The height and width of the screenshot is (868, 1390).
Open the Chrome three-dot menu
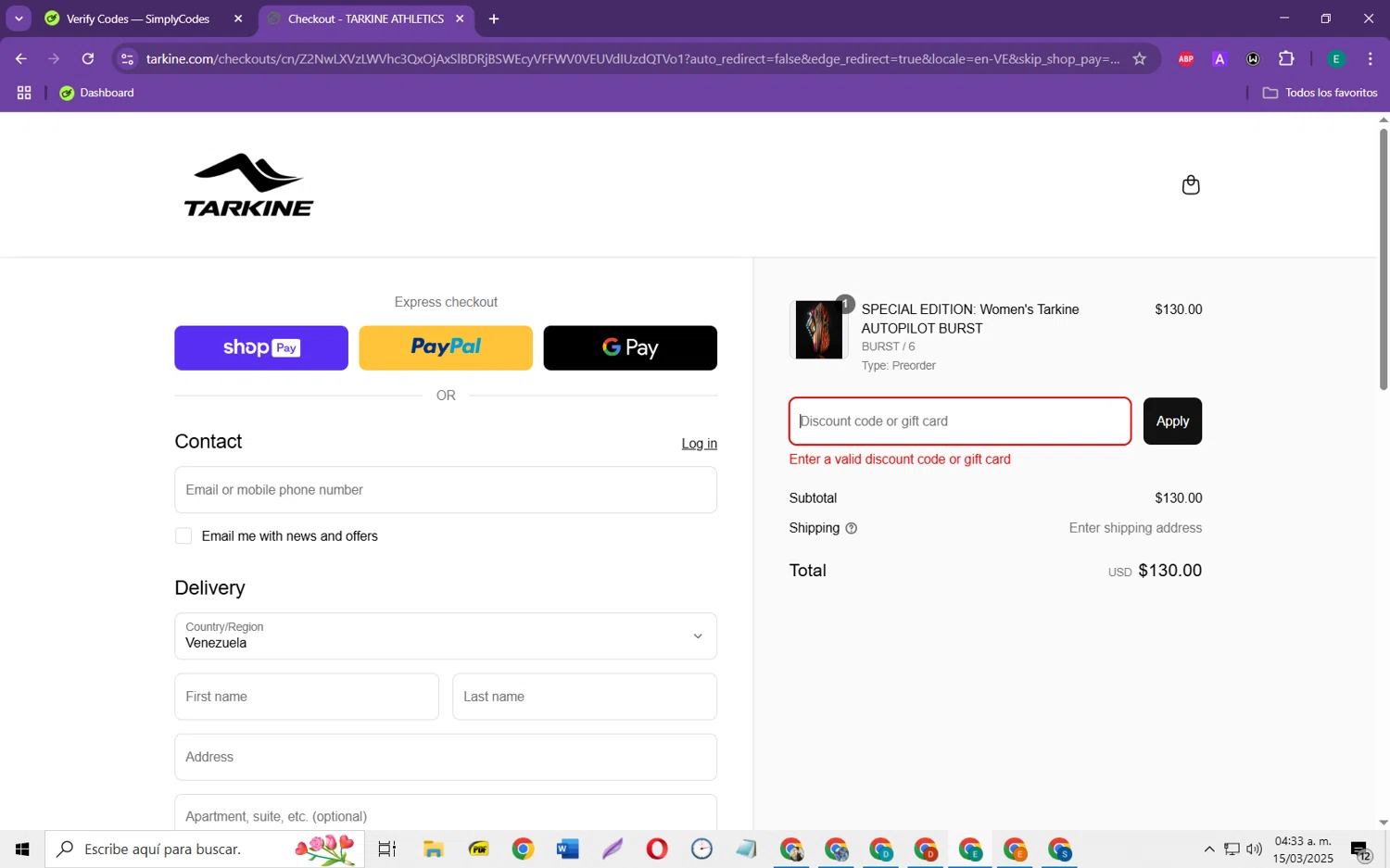coord(1371,58)
